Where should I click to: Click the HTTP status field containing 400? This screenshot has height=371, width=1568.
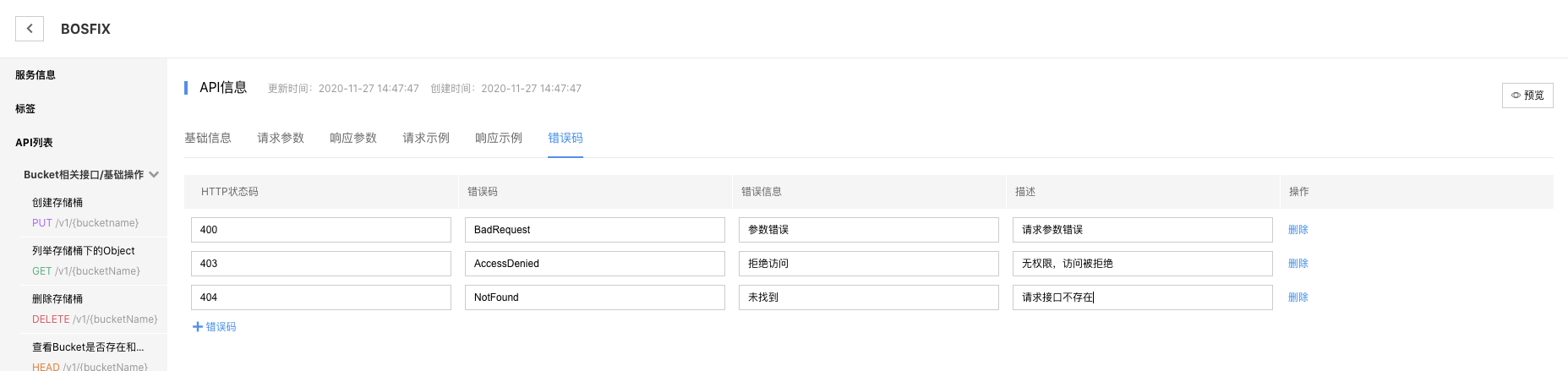(x=321, y=230)
